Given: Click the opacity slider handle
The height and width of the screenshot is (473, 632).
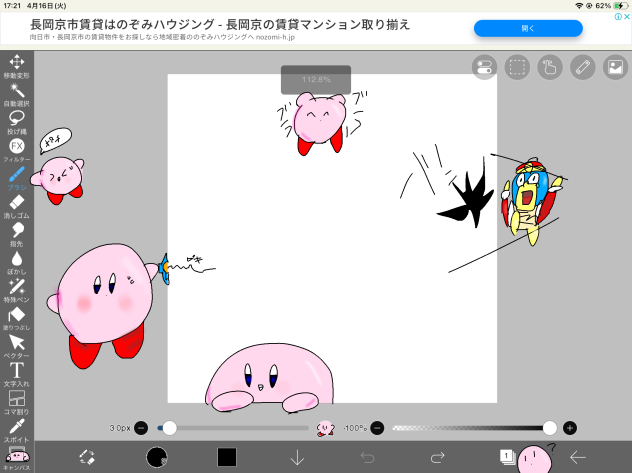Looking at the screenshot, I should [x=550, y=428].
